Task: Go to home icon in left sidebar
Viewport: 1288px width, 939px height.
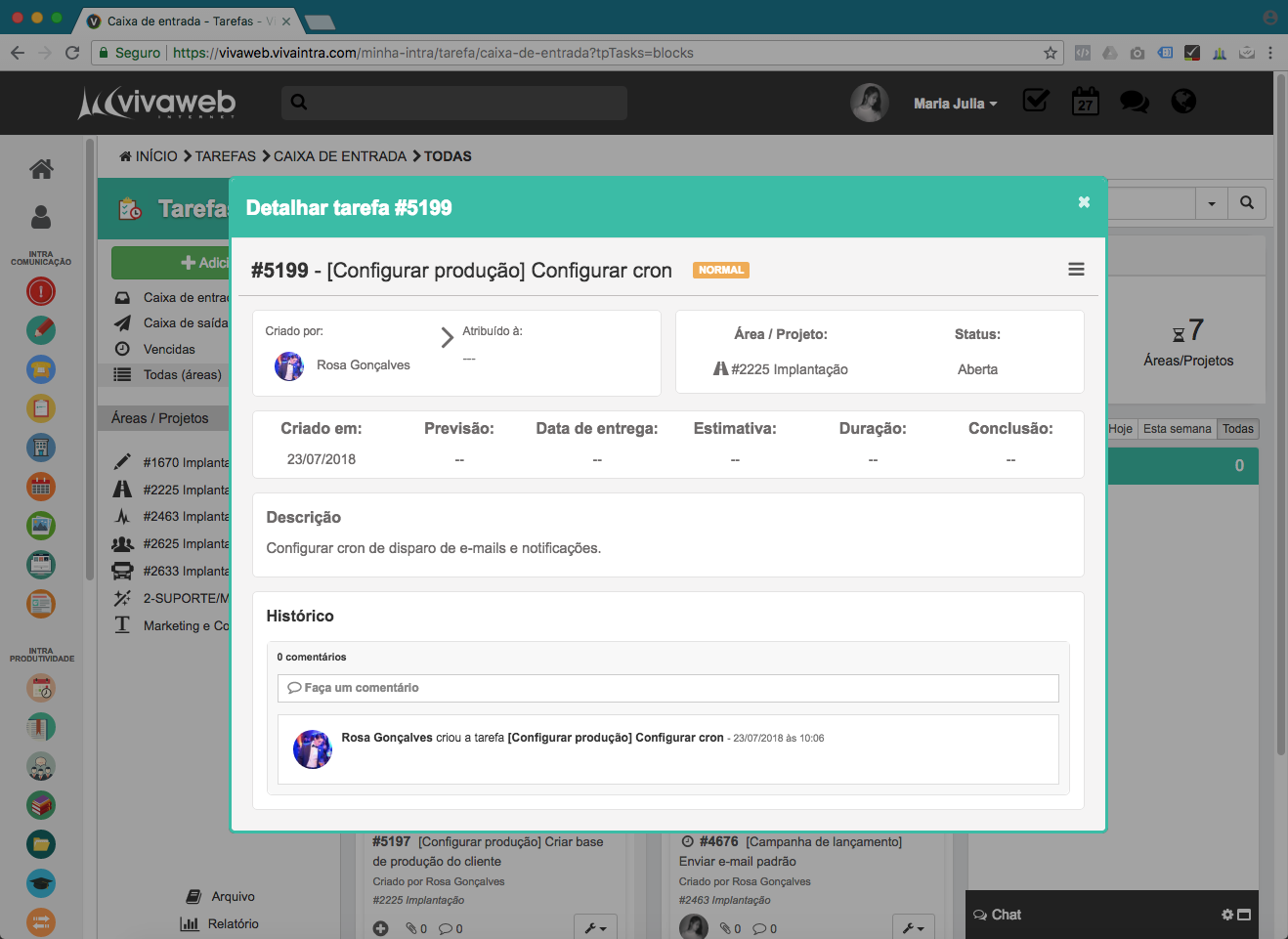Action: point(41,169)
